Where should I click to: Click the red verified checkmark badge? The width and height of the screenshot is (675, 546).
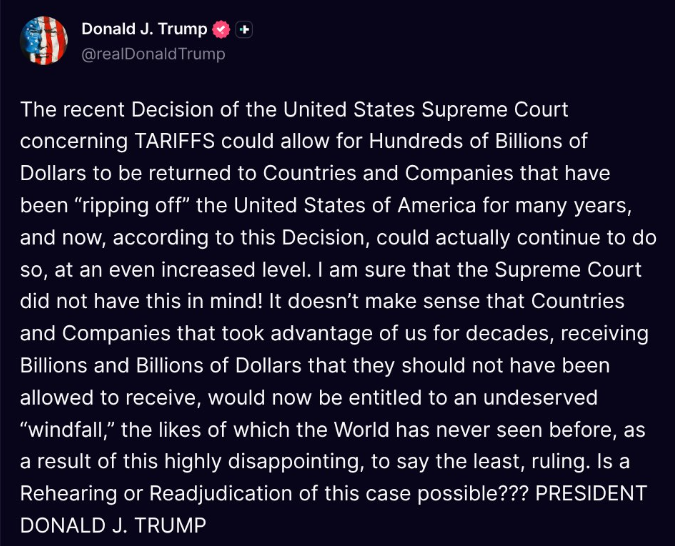222,30
